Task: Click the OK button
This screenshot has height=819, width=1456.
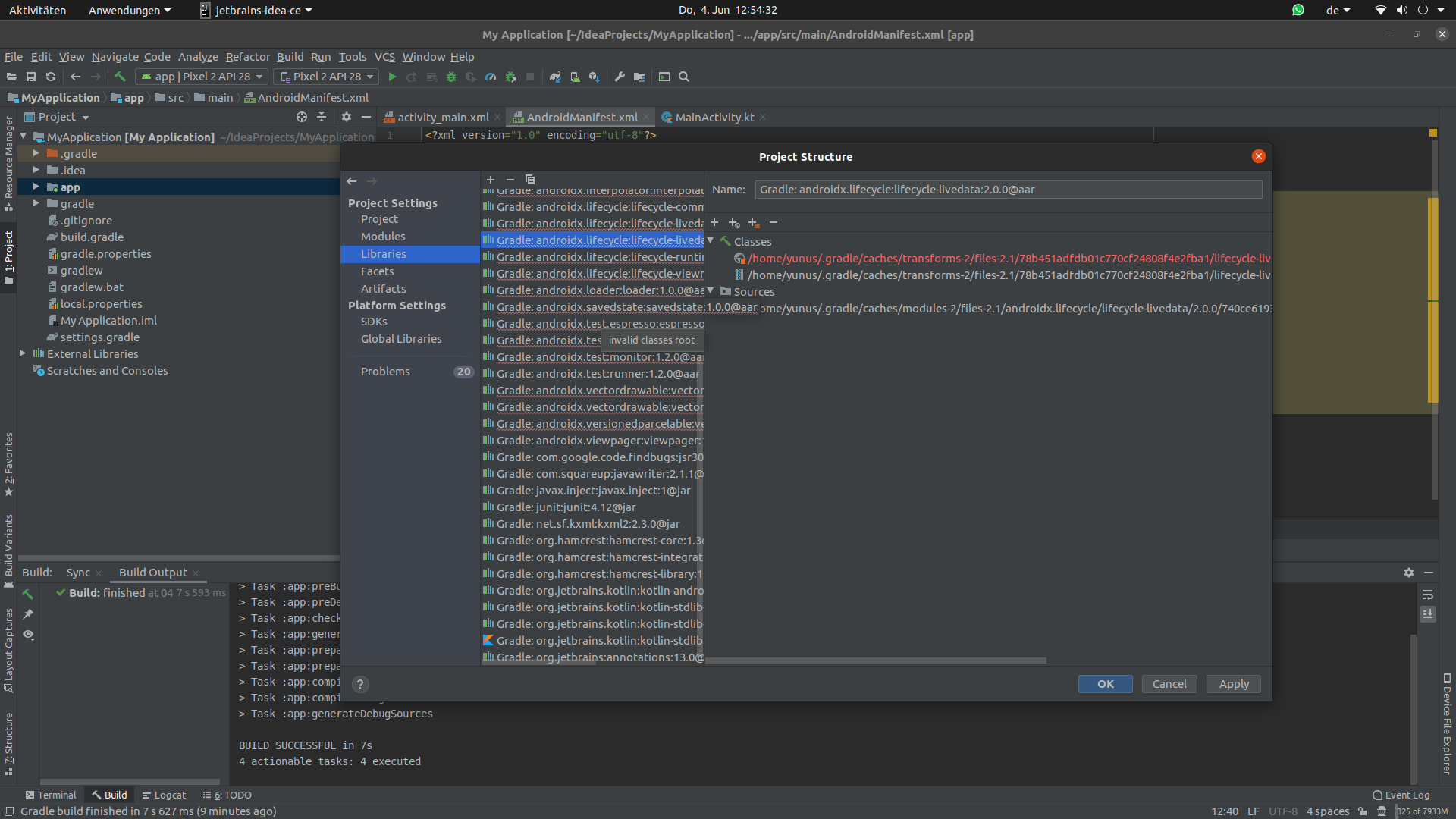Action: point(1106,684)
